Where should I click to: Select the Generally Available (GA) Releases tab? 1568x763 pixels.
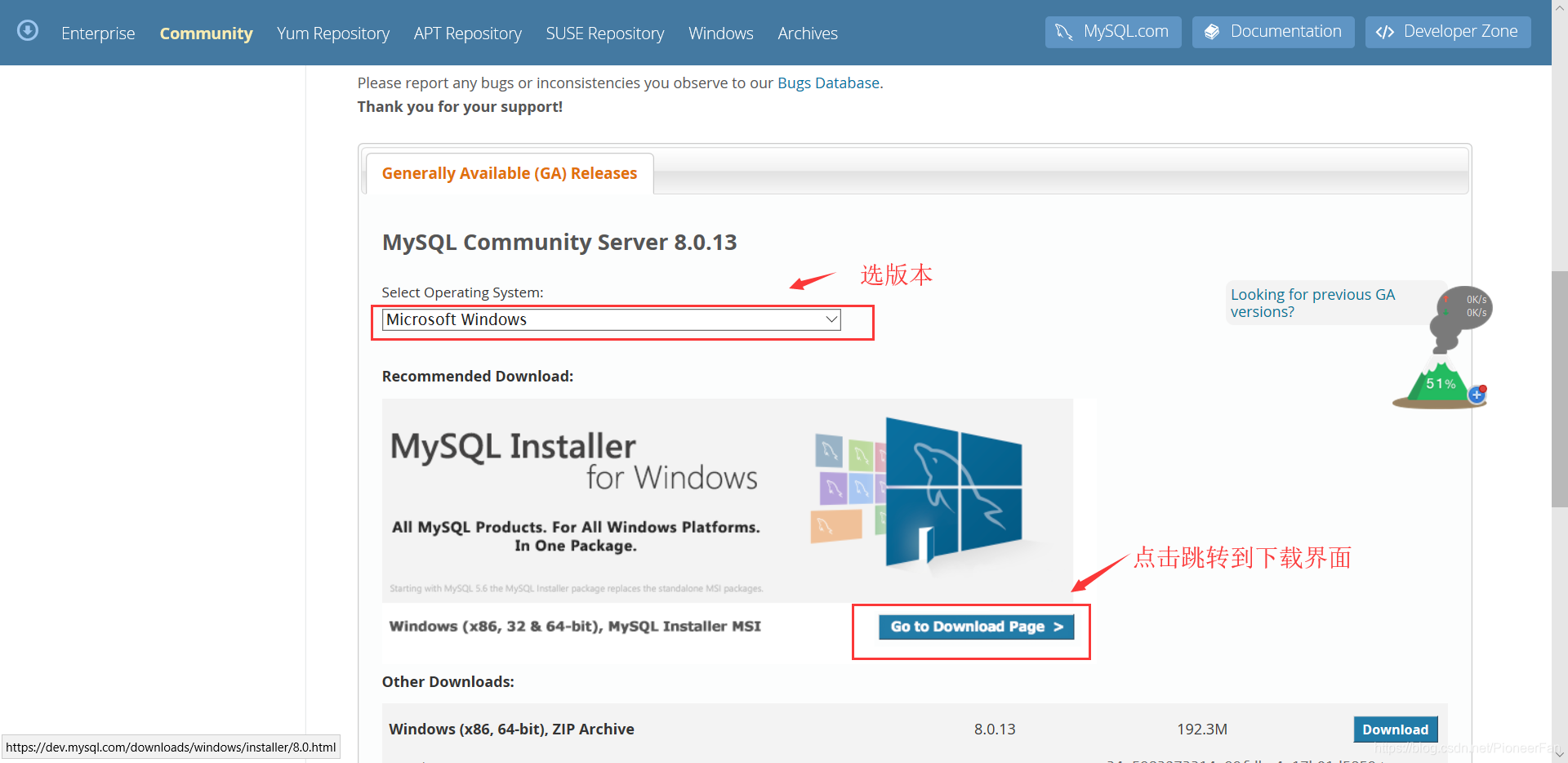pos(510,173)
